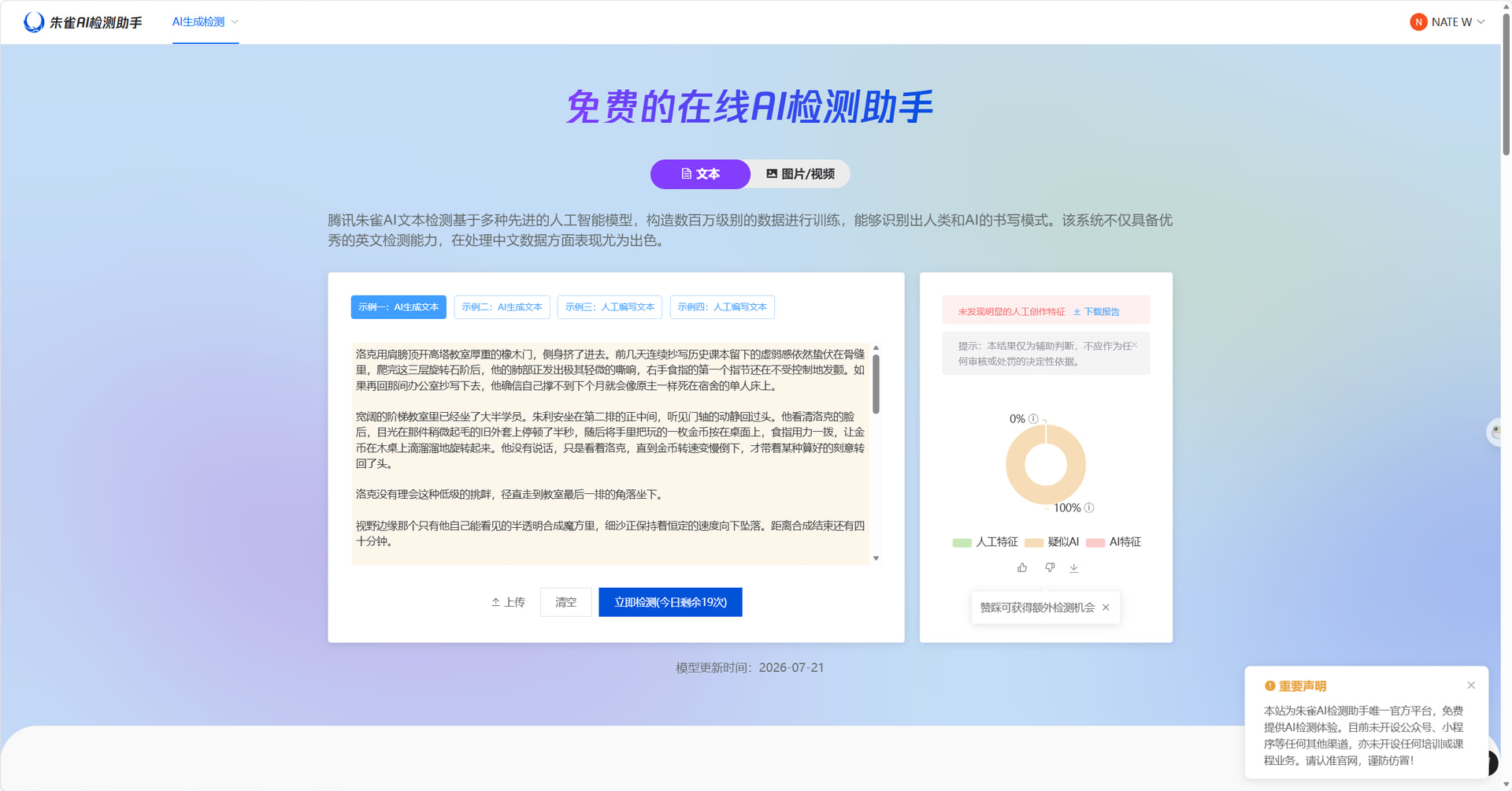Click the text area scroll-up arrow
Screen dimensions: 1512x791
(876, 347)
